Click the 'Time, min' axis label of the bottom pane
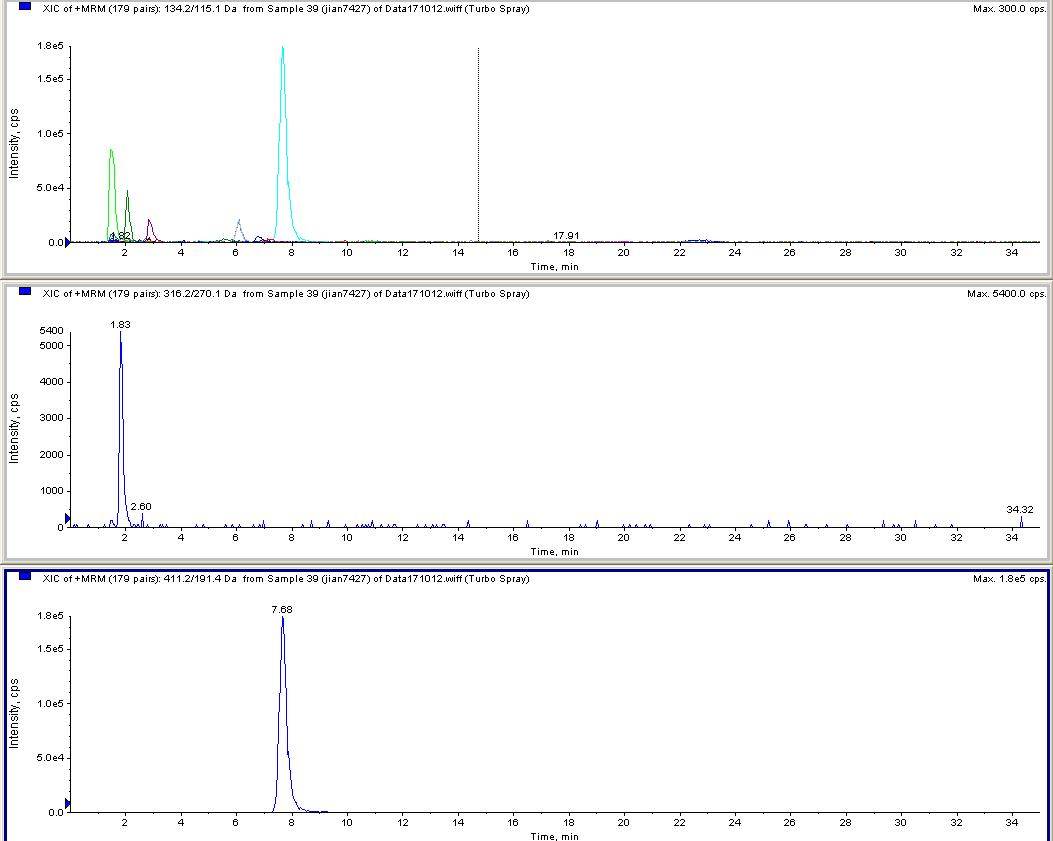1053x841 pixels. (x=554, y=835)
